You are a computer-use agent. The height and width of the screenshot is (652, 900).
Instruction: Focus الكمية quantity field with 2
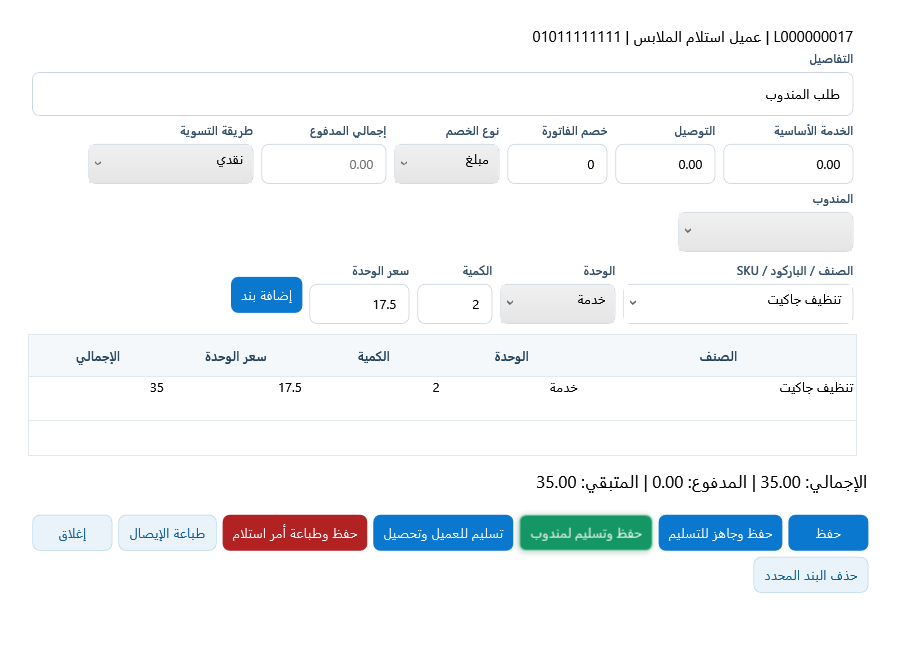tap(455, 304)
